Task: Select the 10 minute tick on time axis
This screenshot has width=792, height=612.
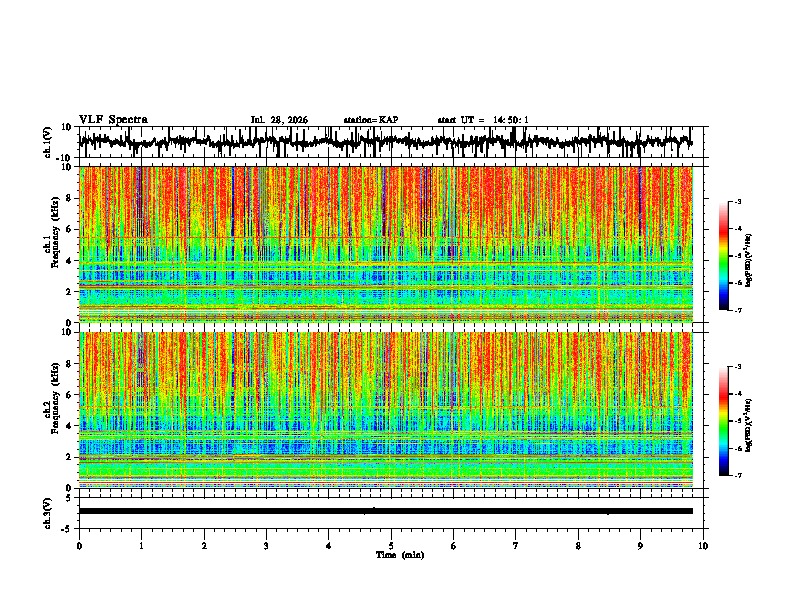Action: pos(703,546)
